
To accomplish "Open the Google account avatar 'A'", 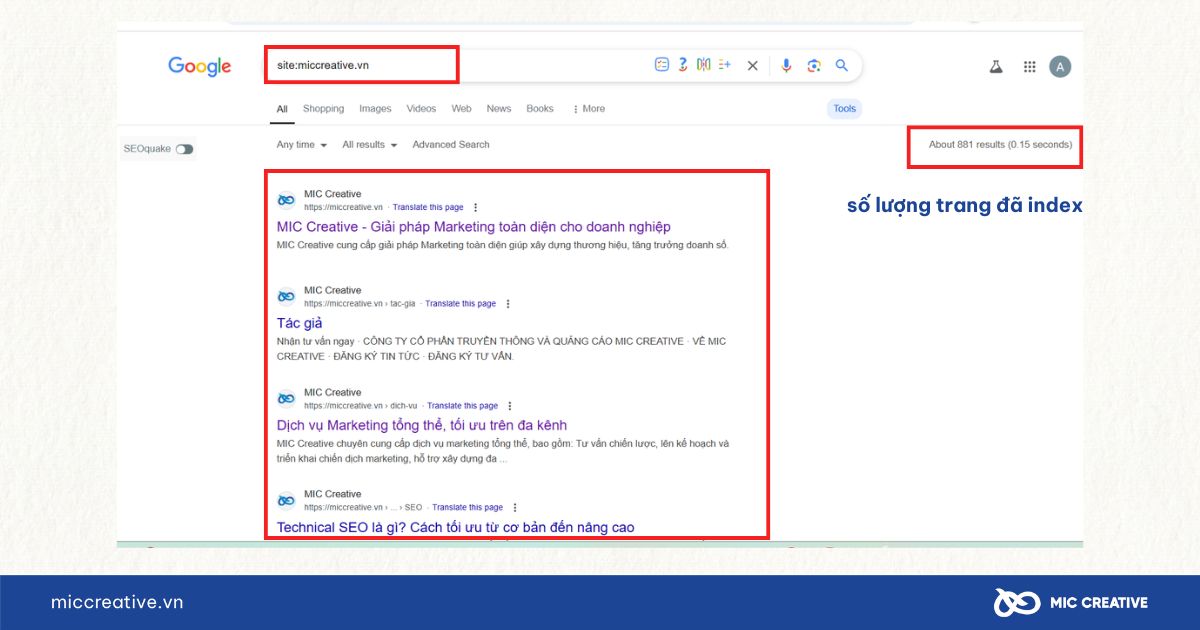I will [x=1060, y=67].
